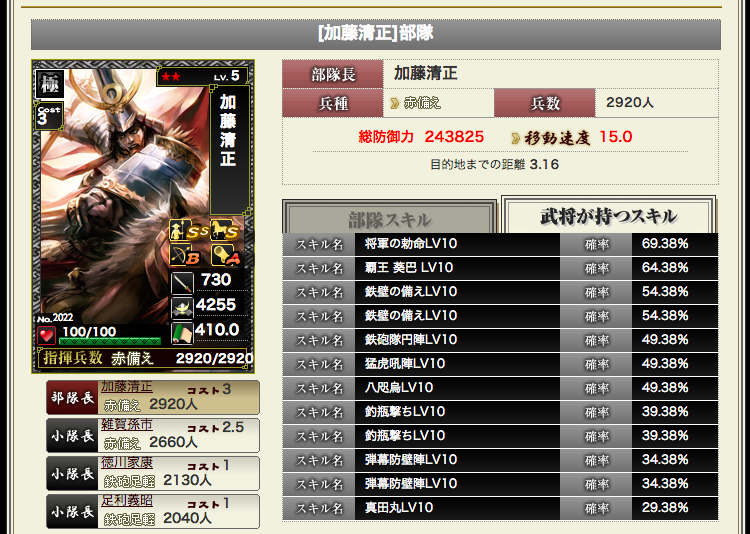Click the bow aptitude B icon
This screenshot has width=750, height=534.
point(185,255)
